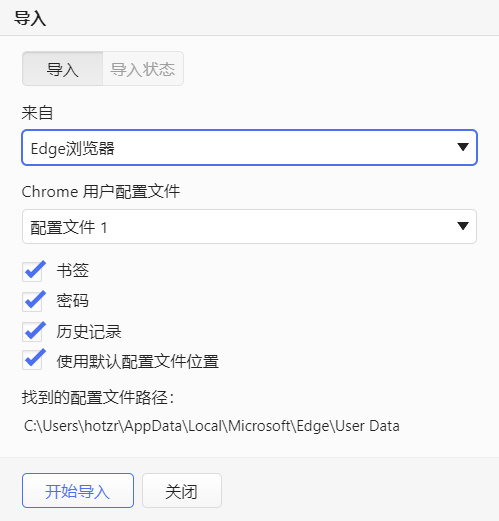The height and width of the screenshot is (521, 499).
Task: Click the Edge User Data path text
Action: pos(212,426)
